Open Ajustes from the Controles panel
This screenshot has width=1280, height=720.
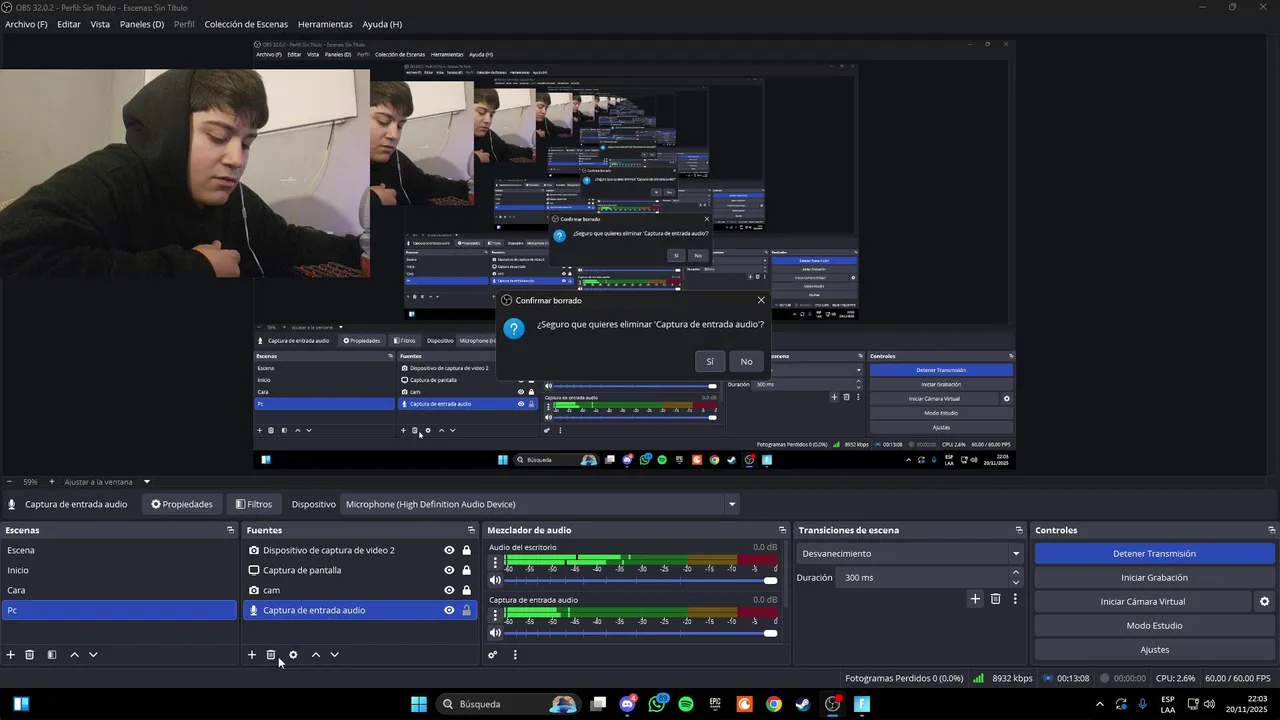pos(1155,650)
